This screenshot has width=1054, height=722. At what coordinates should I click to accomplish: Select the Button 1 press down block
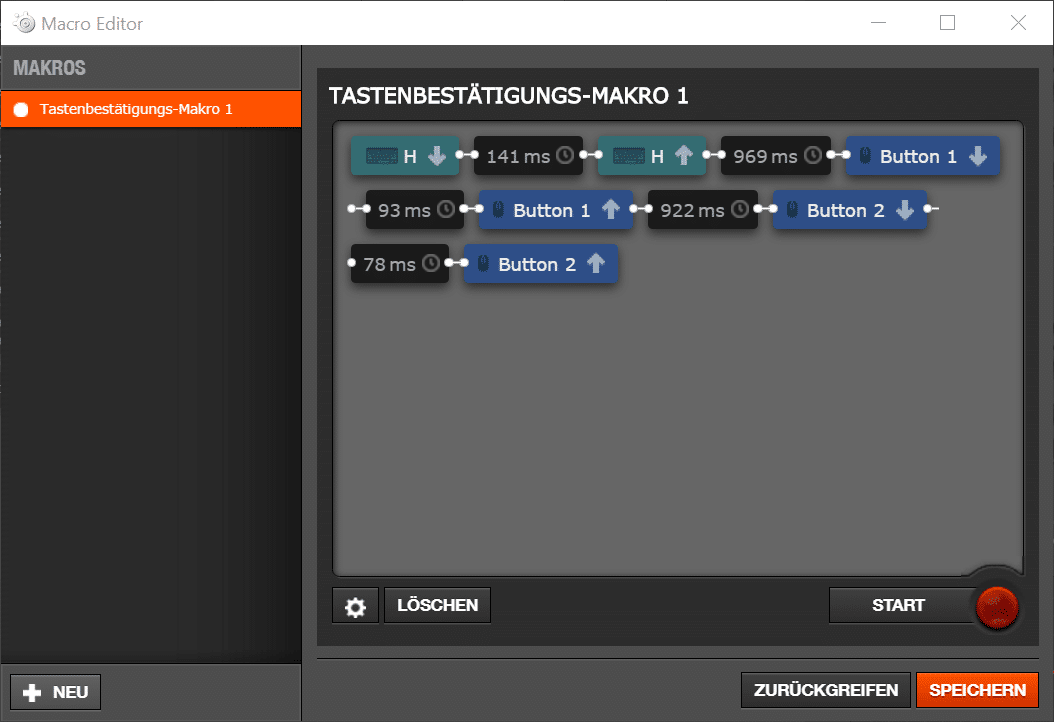(922, 156)
